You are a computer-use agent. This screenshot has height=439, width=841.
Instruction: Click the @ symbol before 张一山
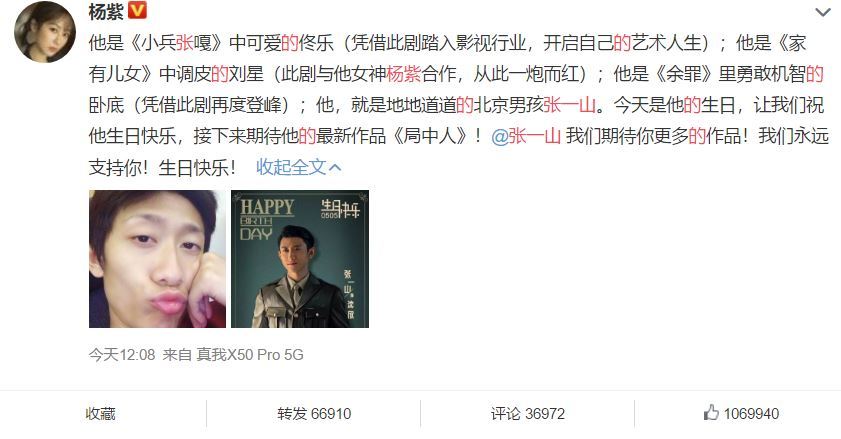coord(499,136)
